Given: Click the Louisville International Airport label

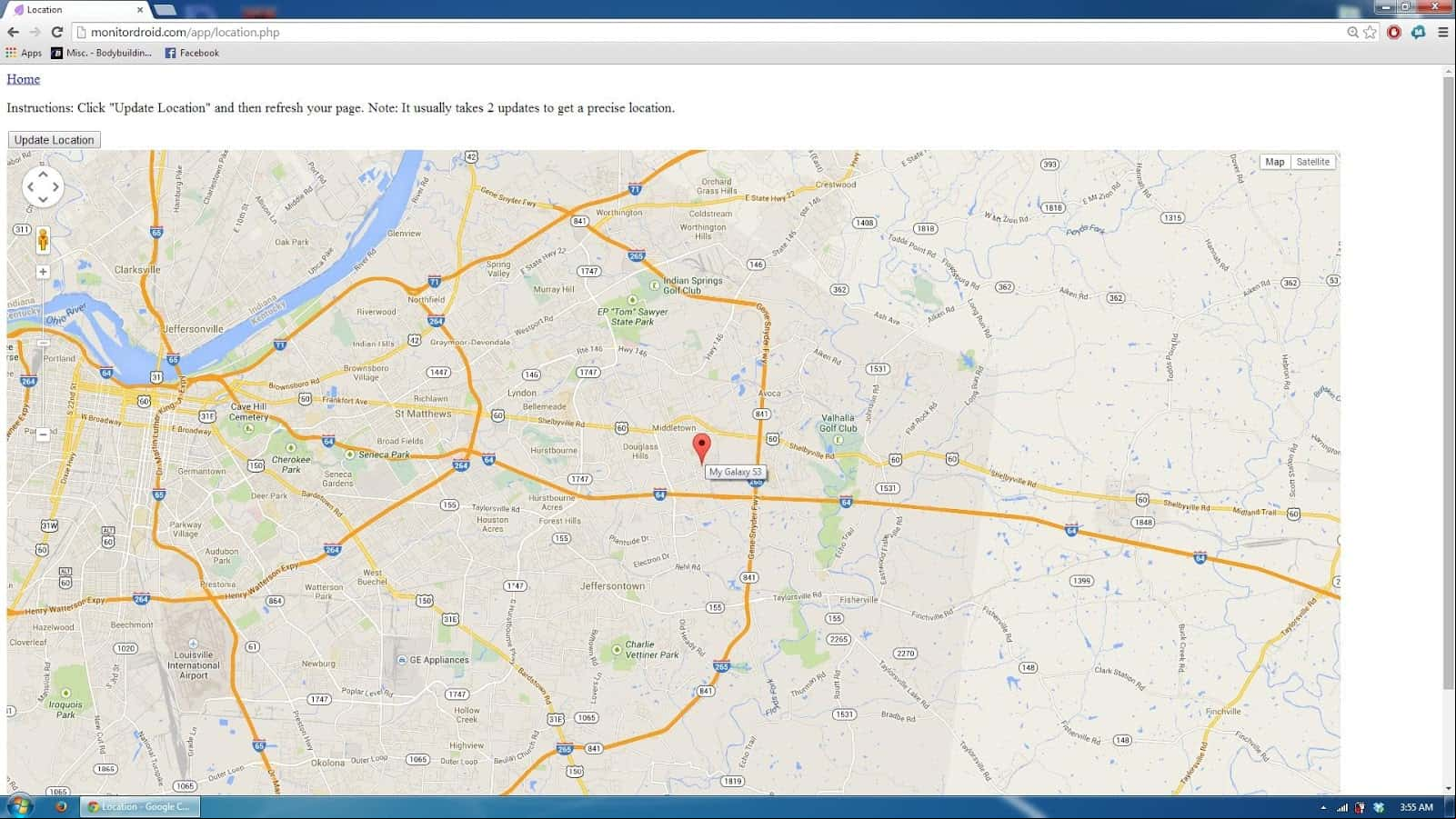Looking at the screenshot, I should click(x=194, y=665).
